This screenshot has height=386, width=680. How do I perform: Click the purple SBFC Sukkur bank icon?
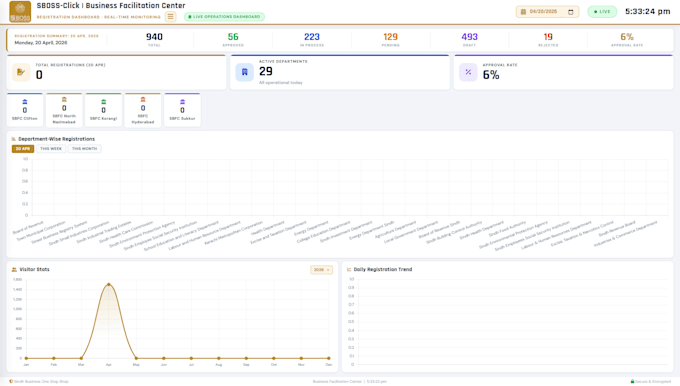(182, 101)
